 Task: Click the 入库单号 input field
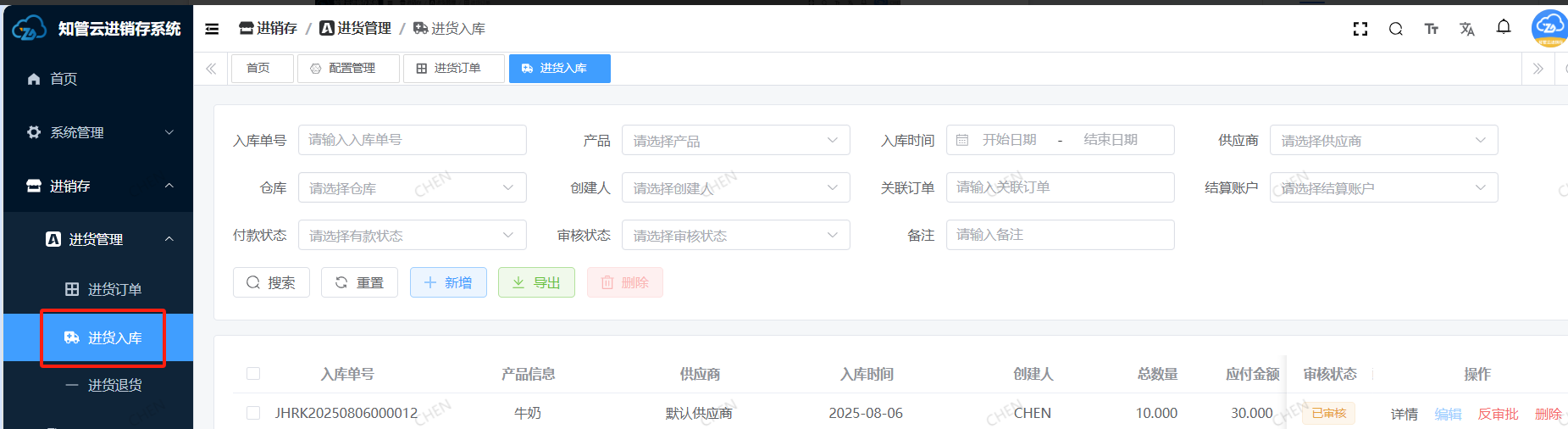tap(413, 140)
